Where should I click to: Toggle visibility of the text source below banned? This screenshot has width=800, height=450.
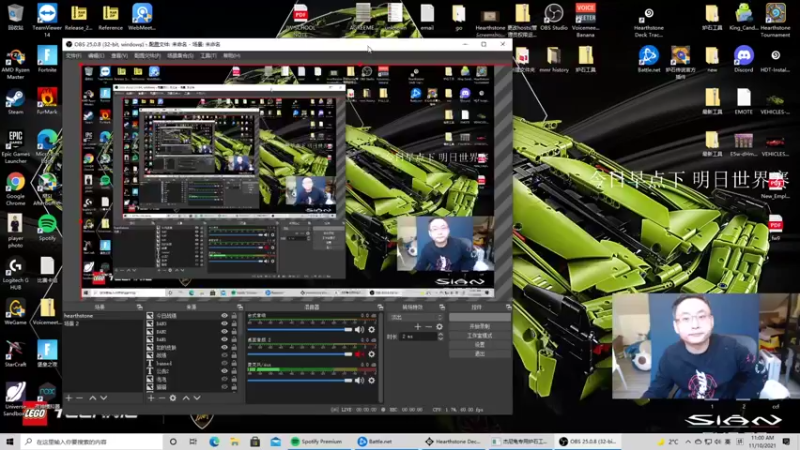click(x=224, y=371)
